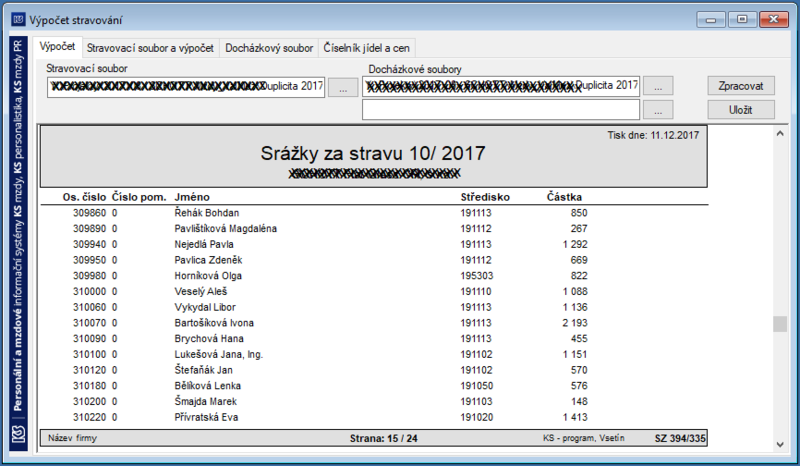Click the report scrollbar down arrow

pyautogui.click(x=780, y=445)
